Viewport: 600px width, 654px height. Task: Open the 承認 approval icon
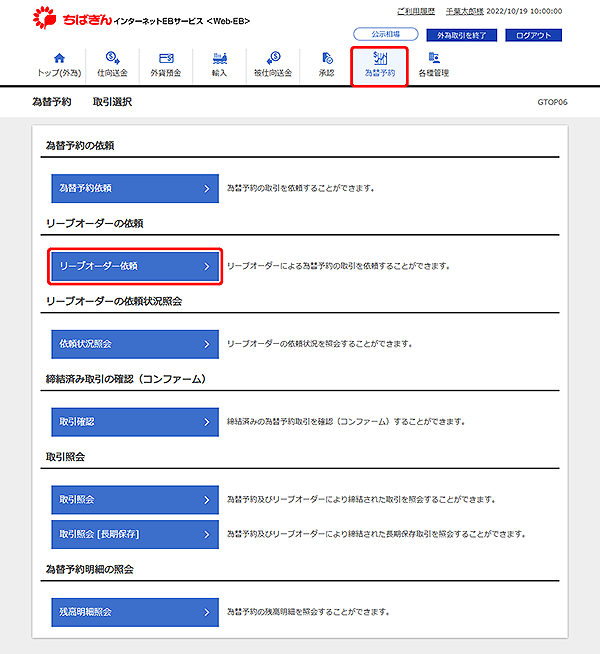point(327,58)
